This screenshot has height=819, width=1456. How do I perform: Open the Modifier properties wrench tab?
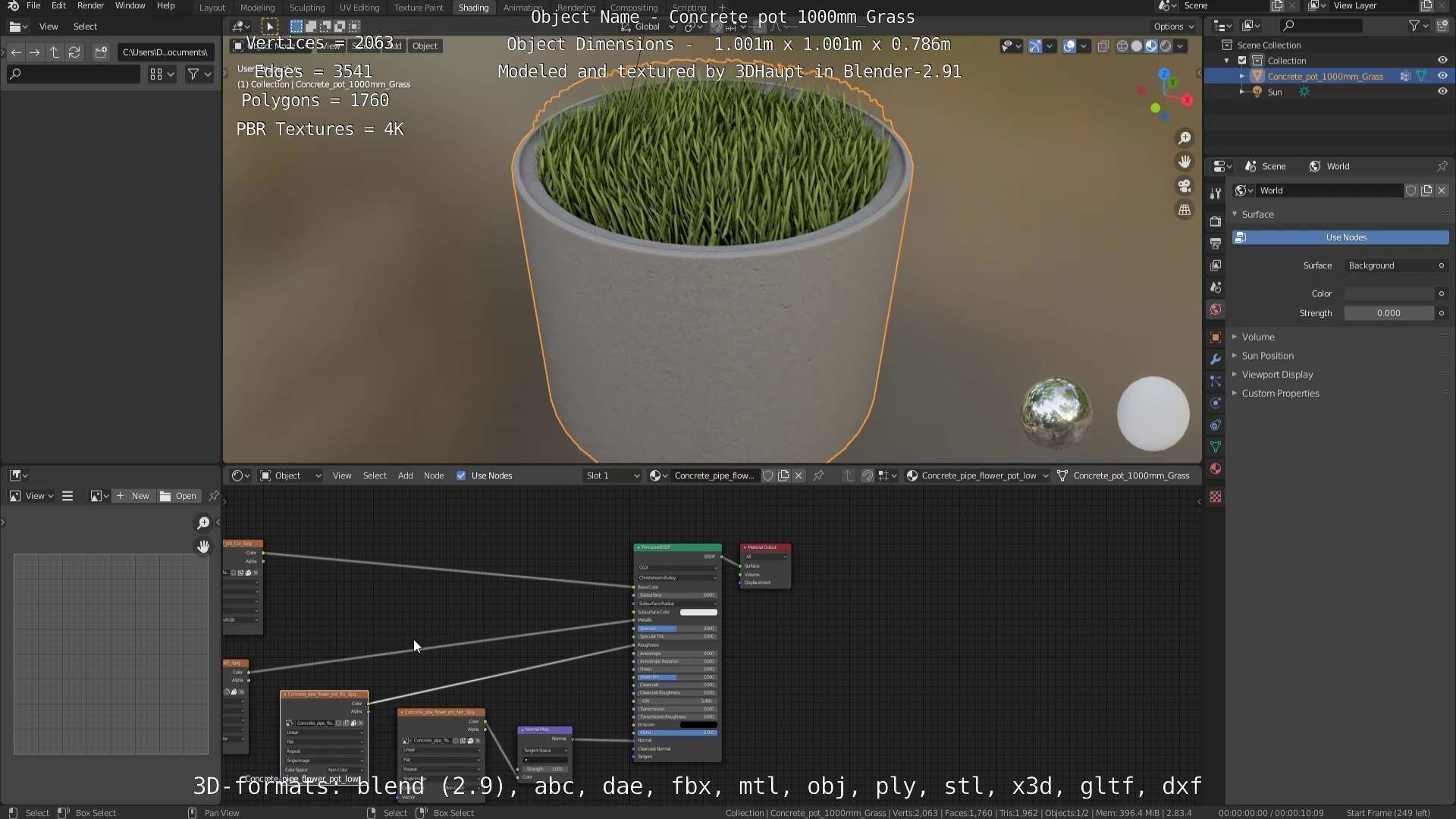coord(1216,359)
